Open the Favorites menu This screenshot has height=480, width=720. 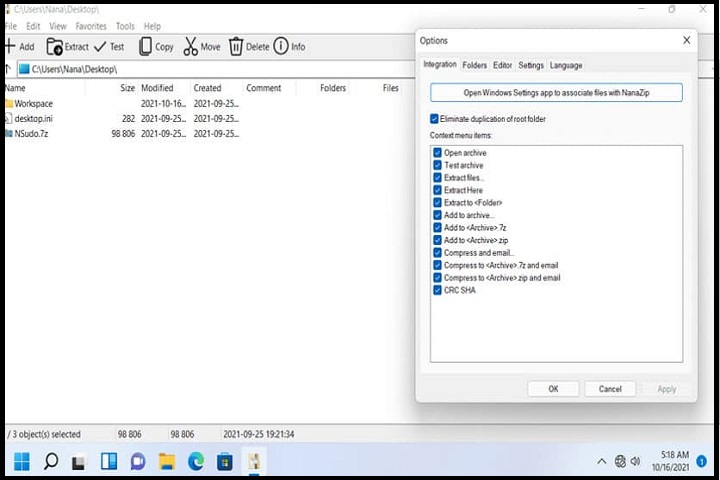[x=90, y=26]
